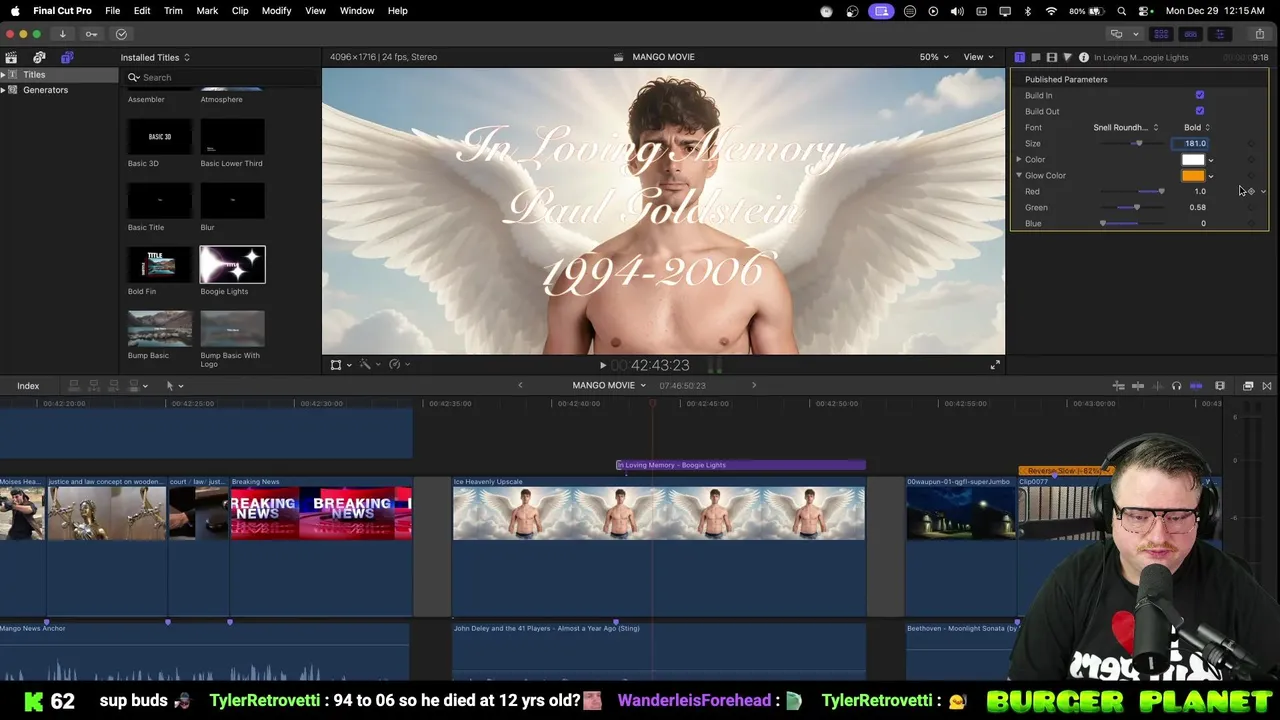Click the import media arrow button
Screen dimensions: 1280x720
coord(62,34)
